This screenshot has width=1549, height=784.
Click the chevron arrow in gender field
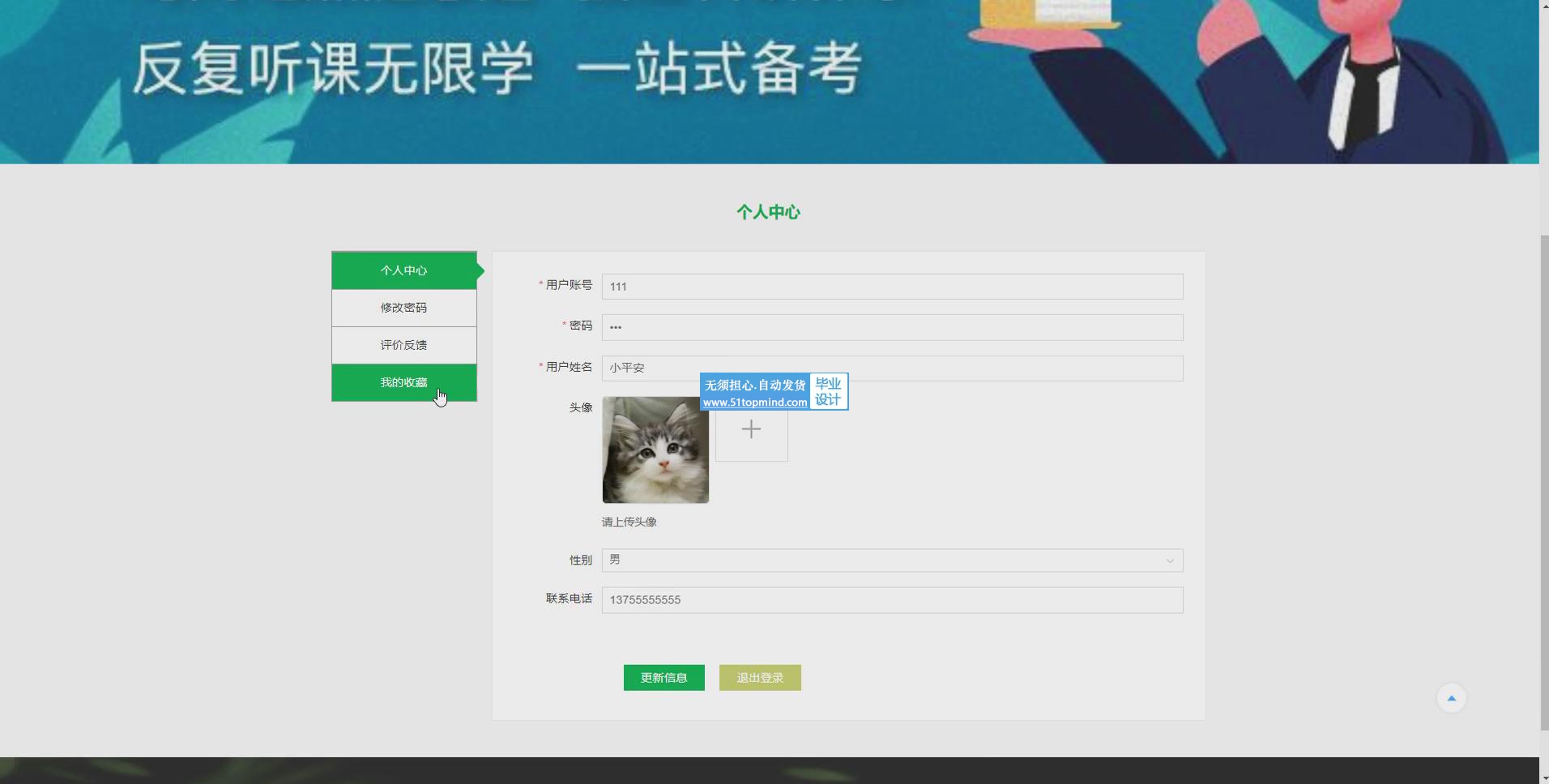1169,560
